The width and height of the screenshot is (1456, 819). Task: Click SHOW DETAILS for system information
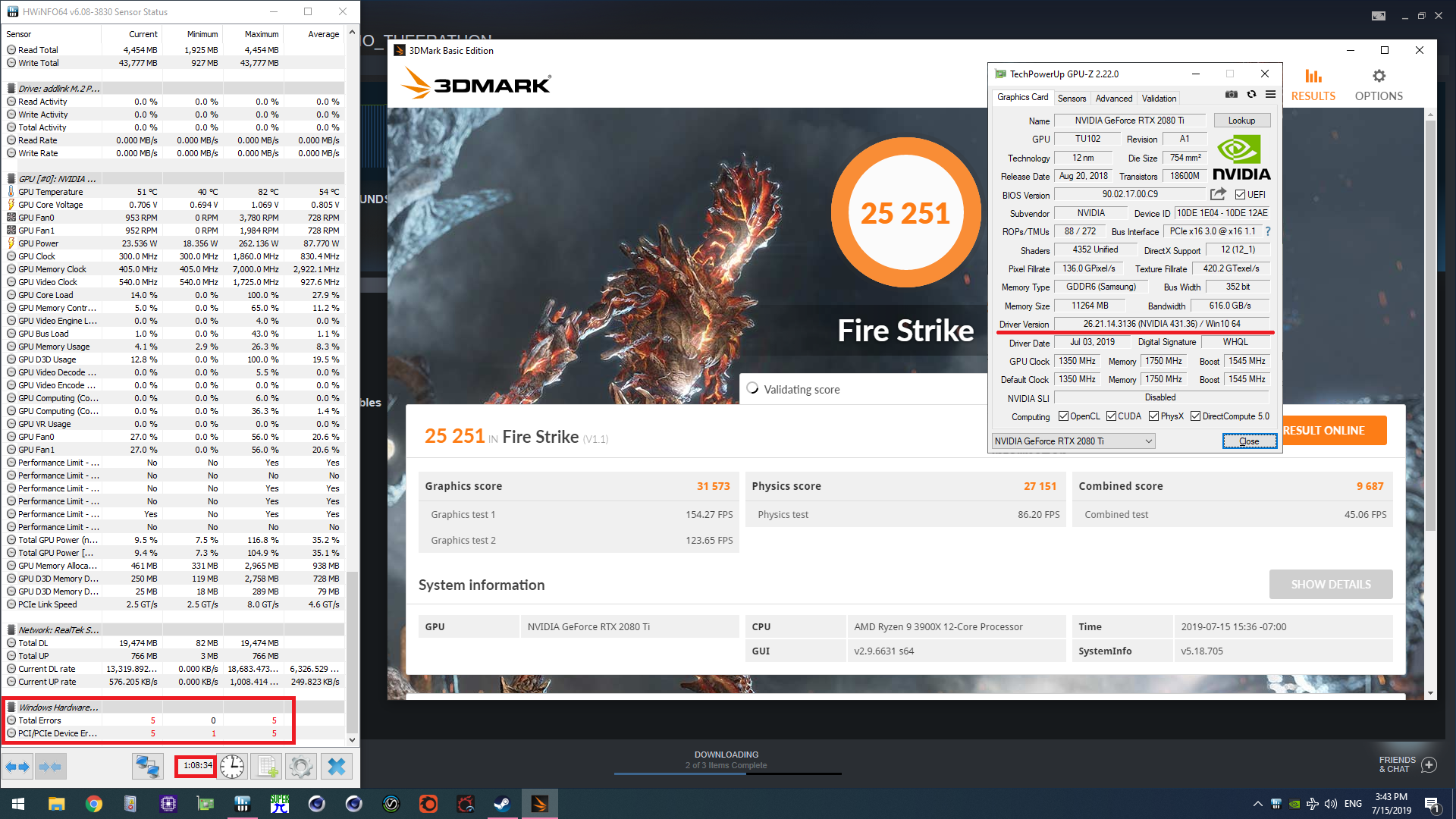[x=1331, y=585]
